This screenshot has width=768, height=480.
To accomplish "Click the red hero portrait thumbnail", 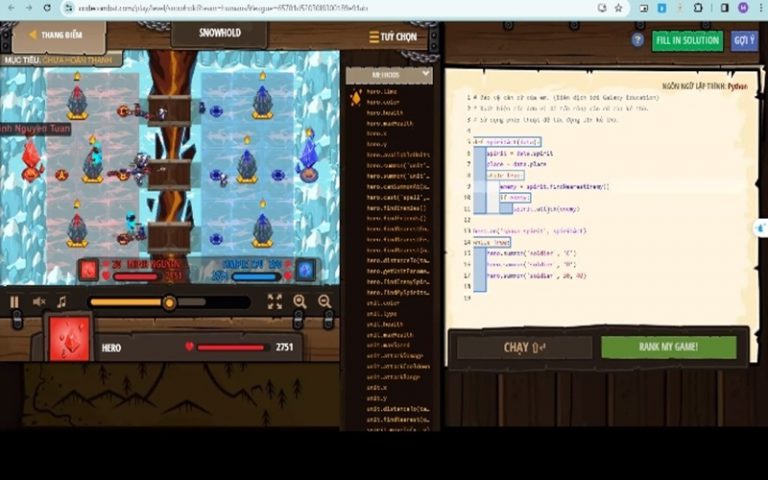I will [69, 339].
